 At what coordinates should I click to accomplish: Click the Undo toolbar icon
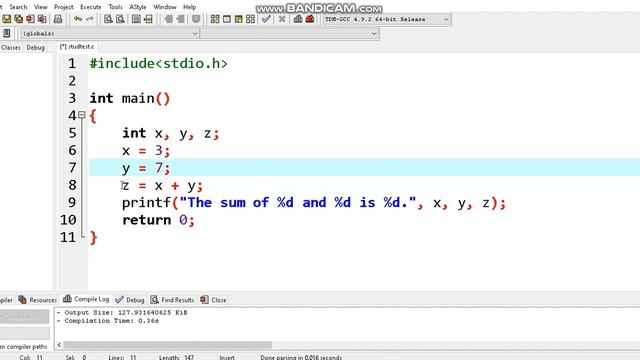click(78, 19)
